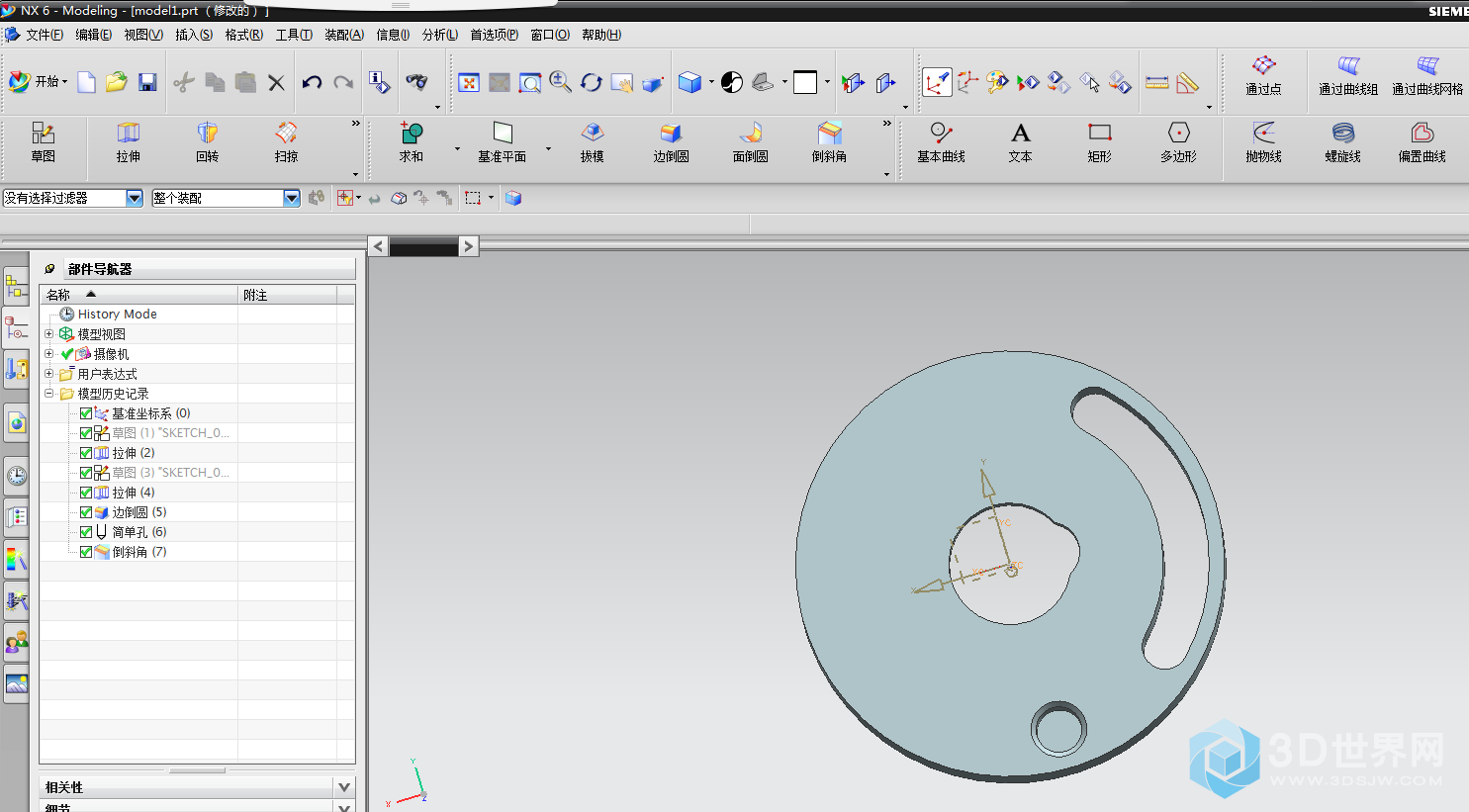This screenshot has width=1469, height=812.
Task: Select the Parabola (抛物线) tool
Action: (1263, 142)
